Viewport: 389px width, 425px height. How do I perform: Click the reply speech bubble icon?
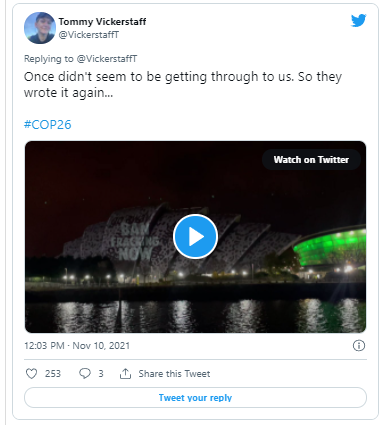85,374
